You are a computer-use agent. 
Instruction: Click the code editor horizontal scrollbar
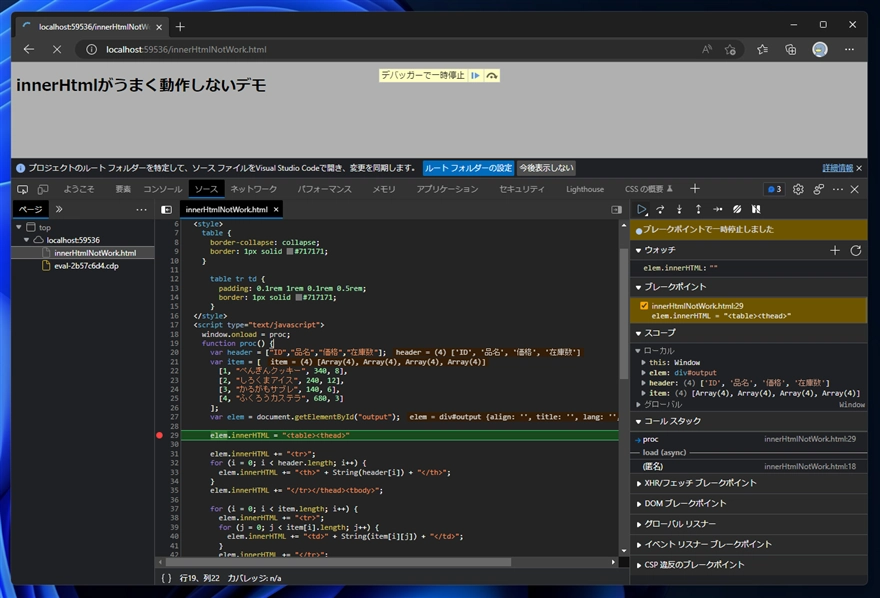pos(338,562)
